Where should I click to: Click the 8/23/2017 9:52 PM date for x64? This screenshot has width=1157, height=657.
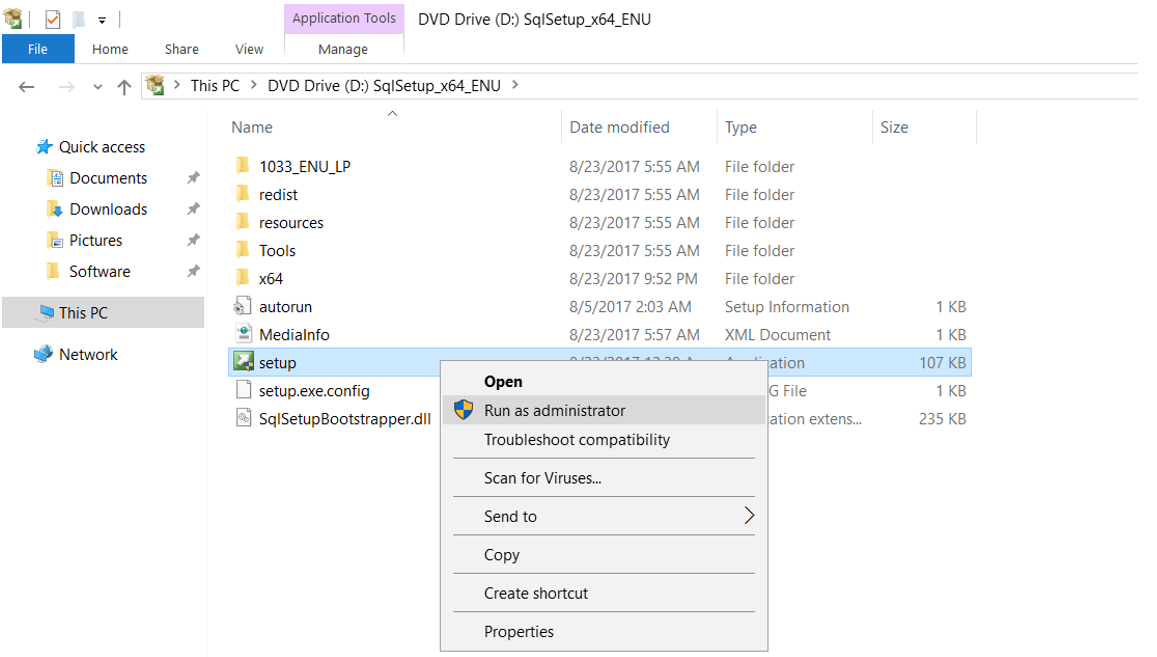[x=633, y=278]
